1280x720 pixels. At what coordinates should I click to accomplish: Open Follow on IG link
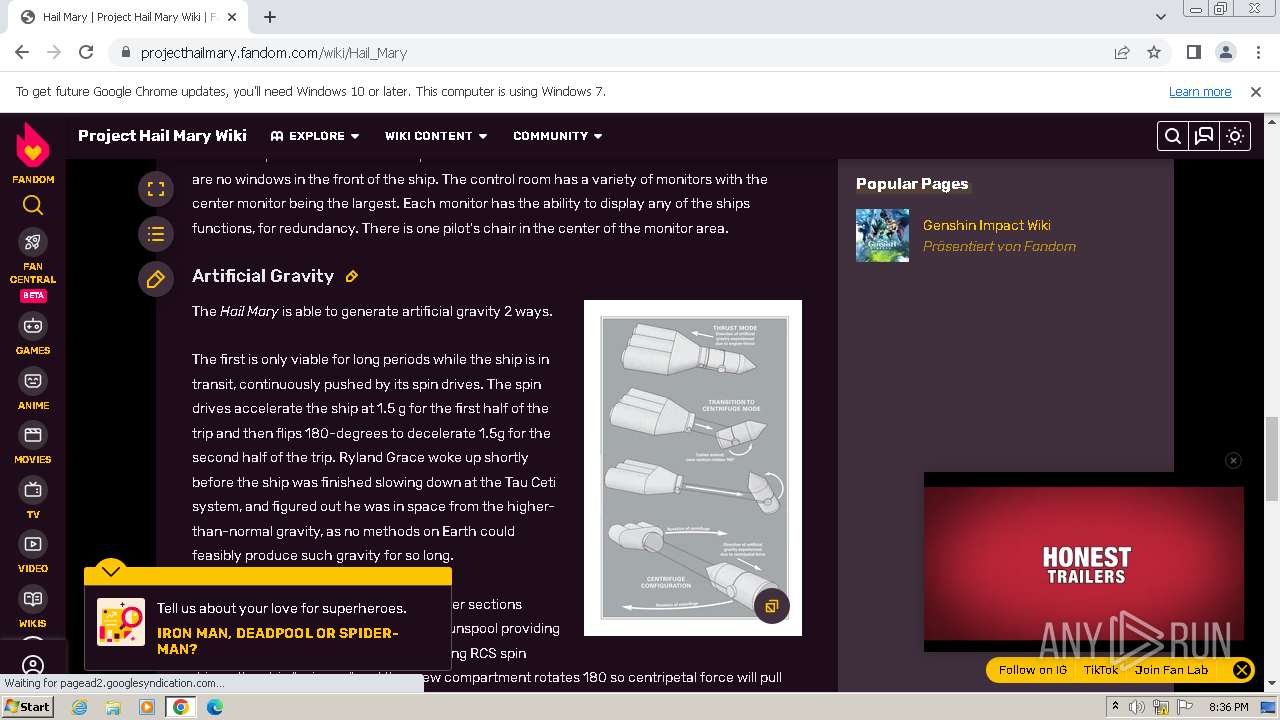click(1032, 670)
